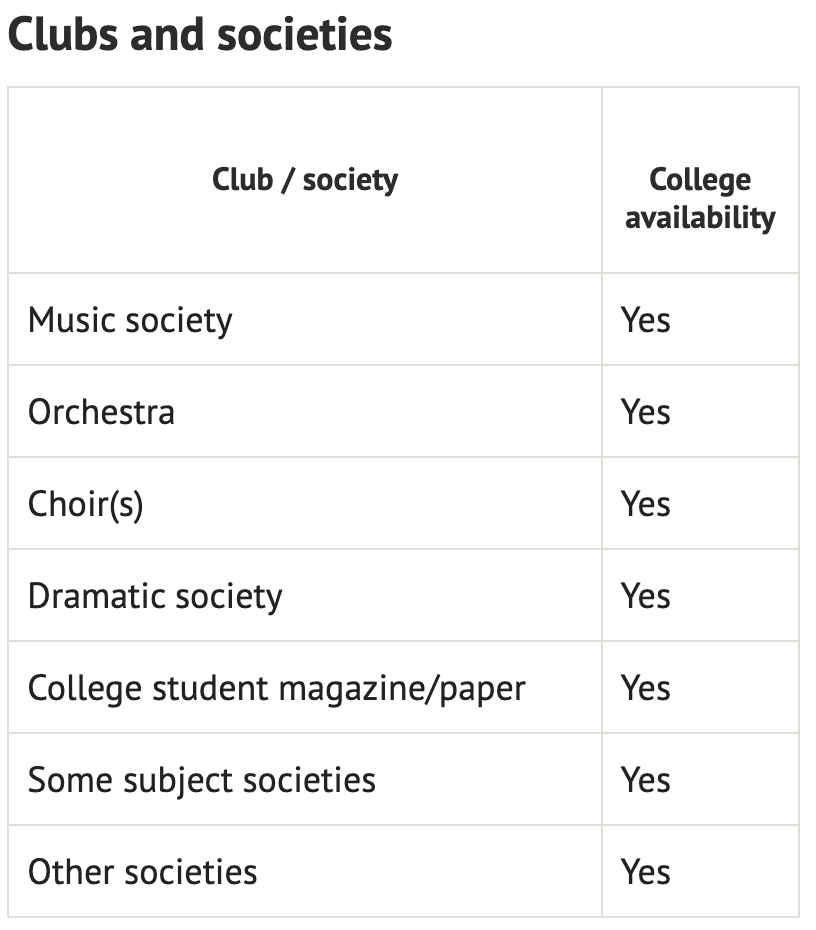The width and height of the screenshot is (816, 930).
Task: Select Yes value for Dramatic society
Action: pos(645,596)
